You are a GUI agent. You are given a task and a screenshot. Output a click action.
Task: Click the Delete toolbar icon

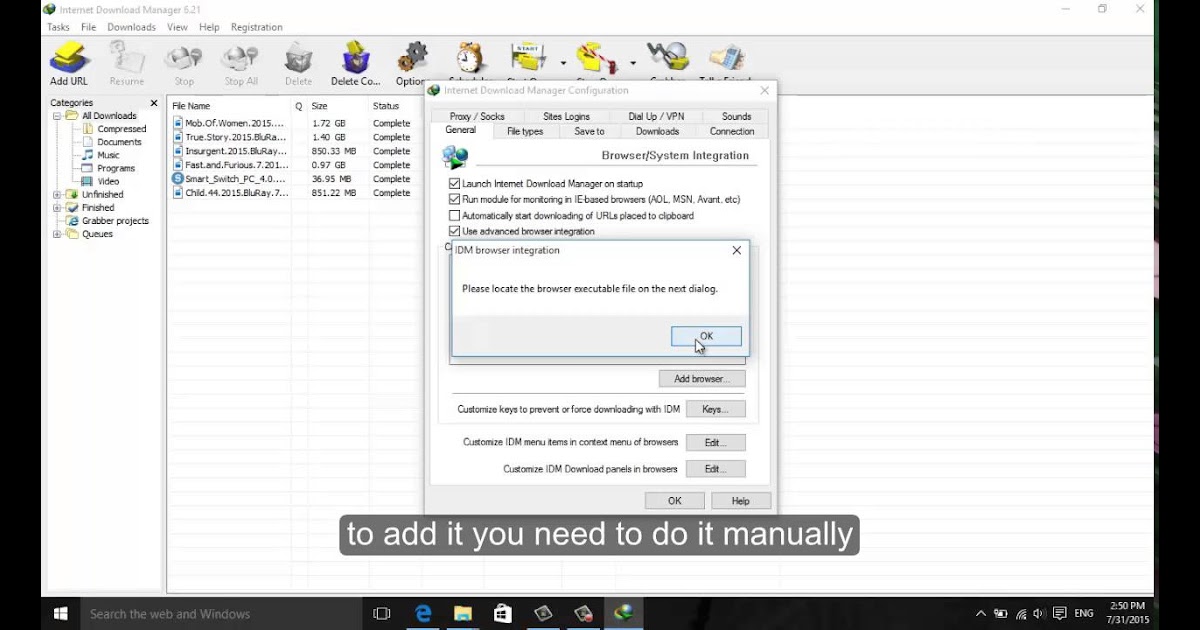coord(298,63)
